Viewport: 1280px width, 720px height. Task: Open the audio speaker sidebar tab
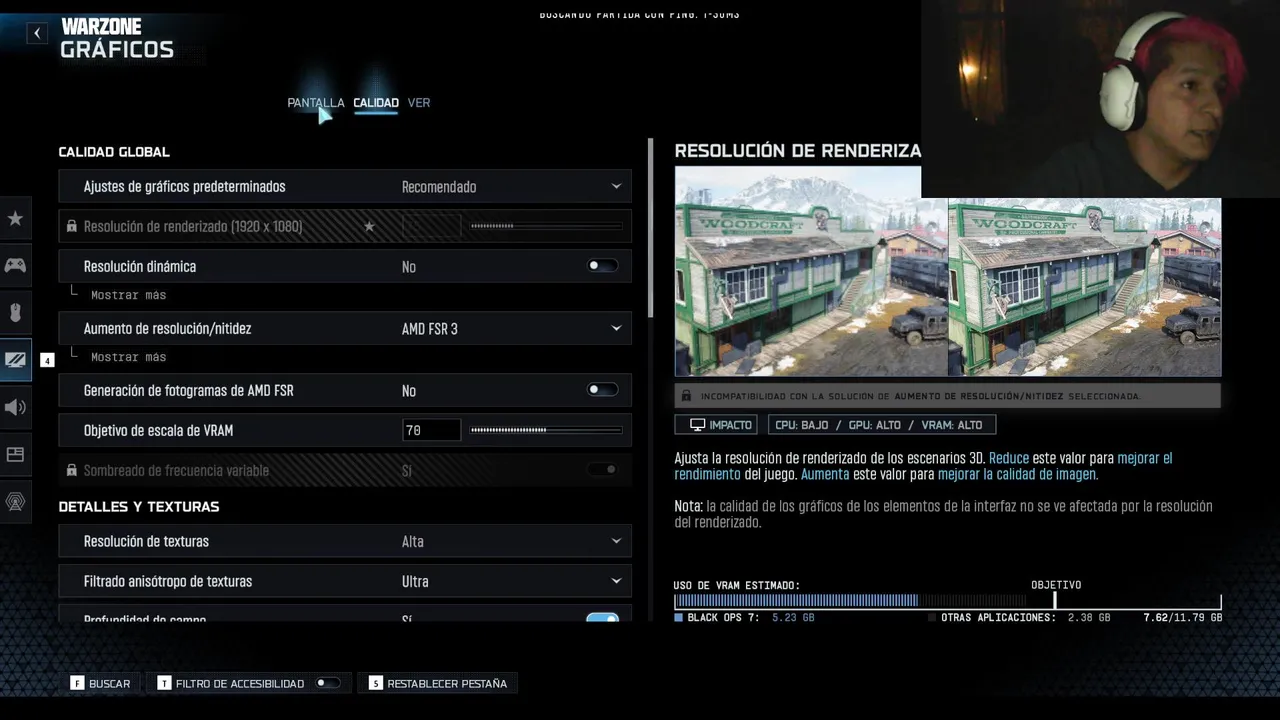(15, 407)
